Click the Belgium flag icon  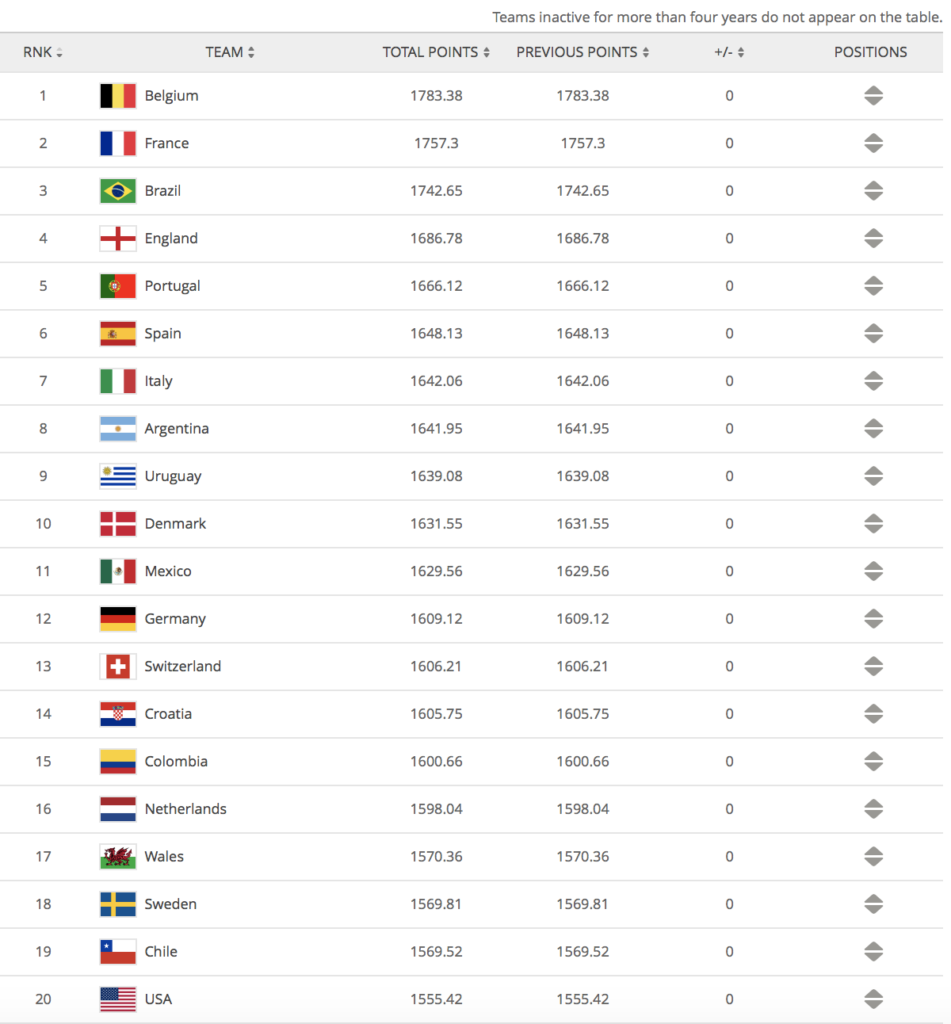(x=118, y=96)
